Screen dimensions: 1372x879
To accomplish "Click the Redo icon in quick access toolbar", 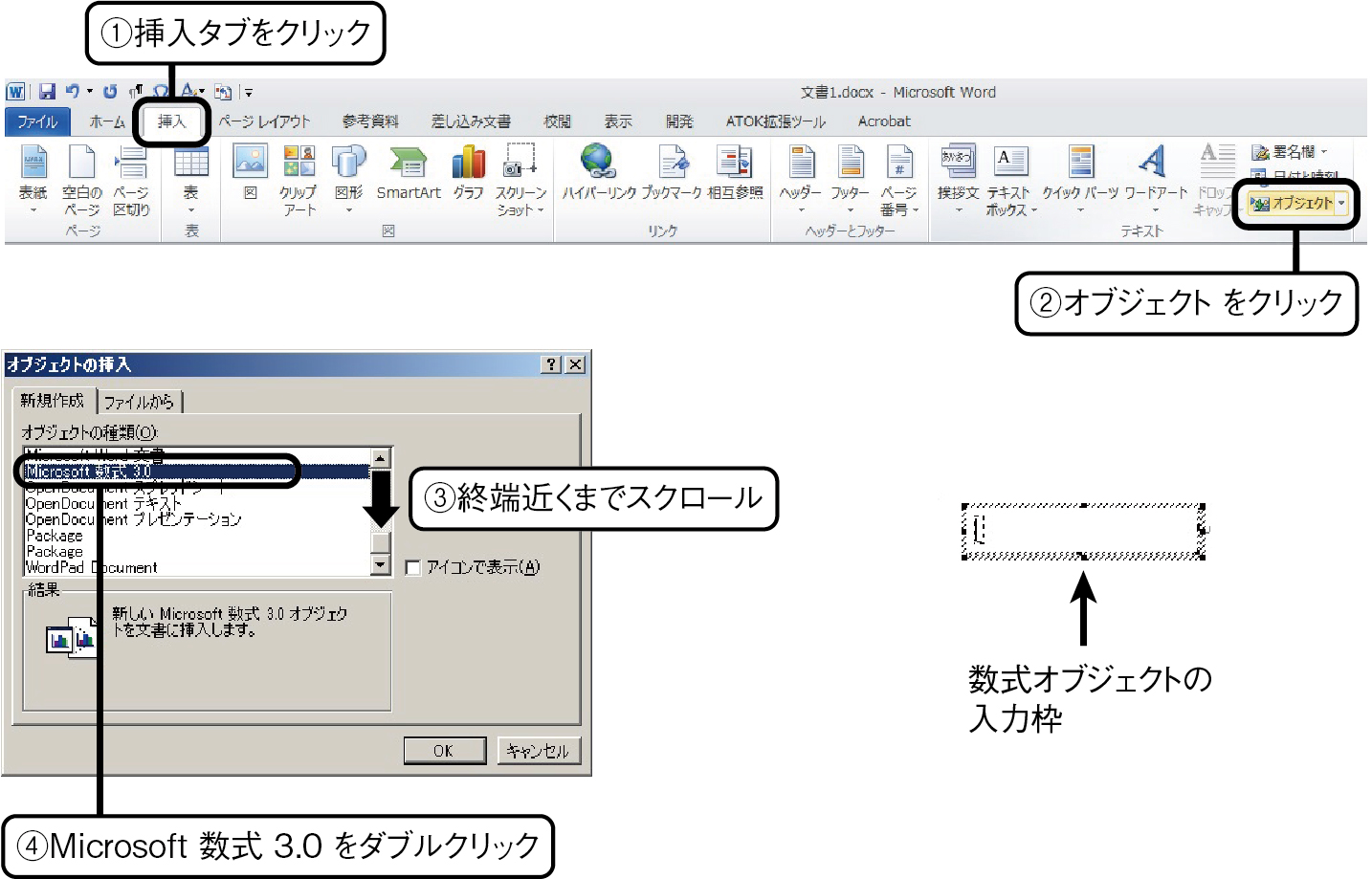I will coord(110,92).
